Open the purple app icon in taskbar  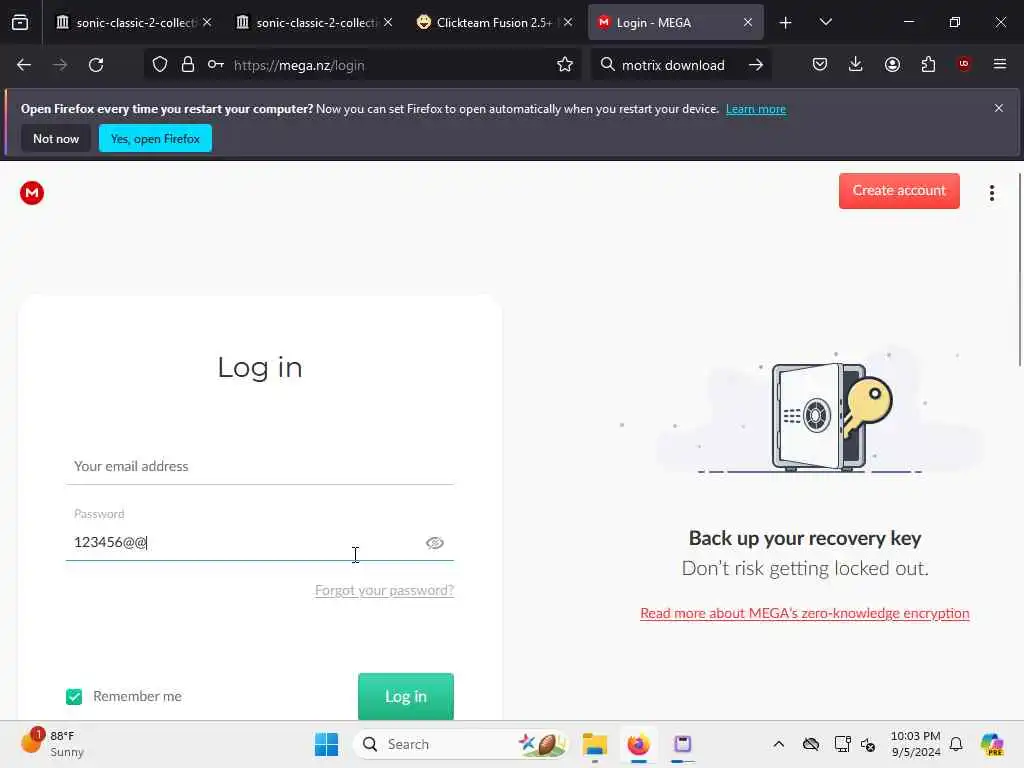pos(682,744)
